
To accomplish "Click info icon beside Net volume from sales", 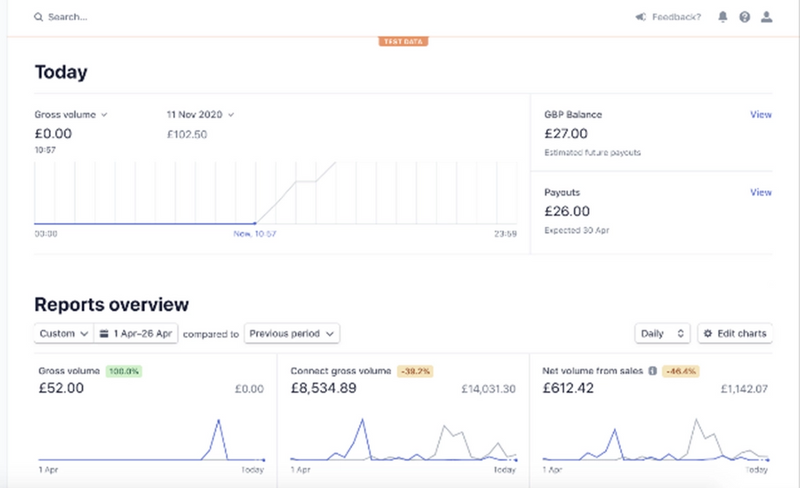I will click(653, 370).
